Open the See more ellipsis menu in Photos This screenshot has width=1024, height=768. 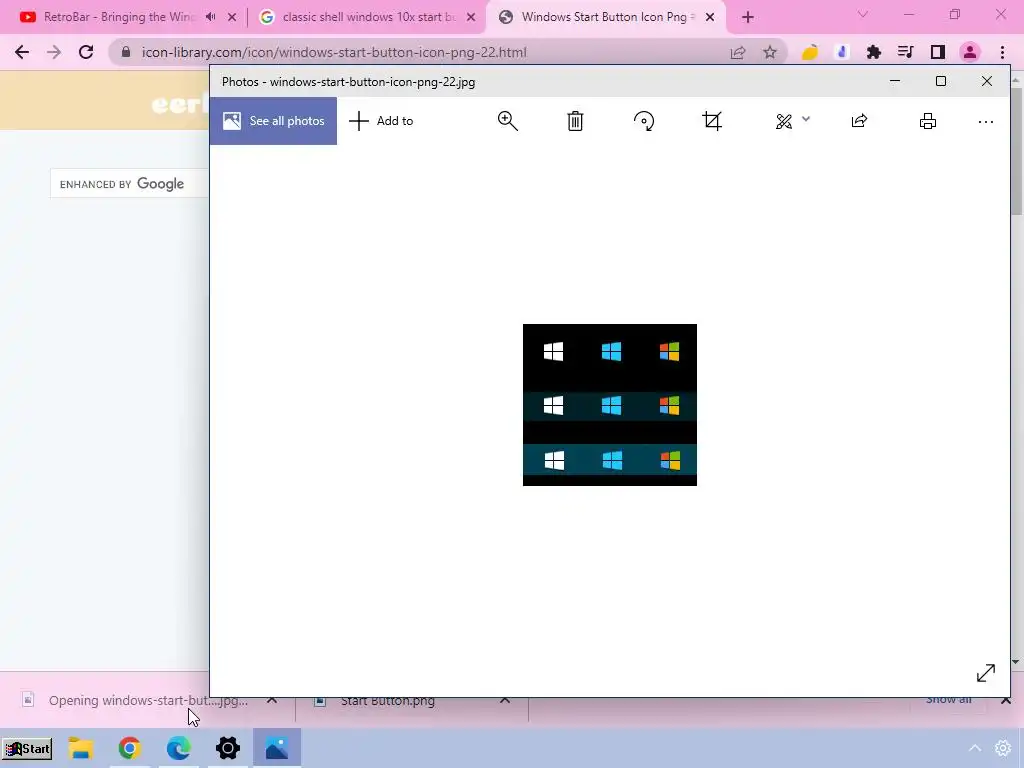coord(985,121)
